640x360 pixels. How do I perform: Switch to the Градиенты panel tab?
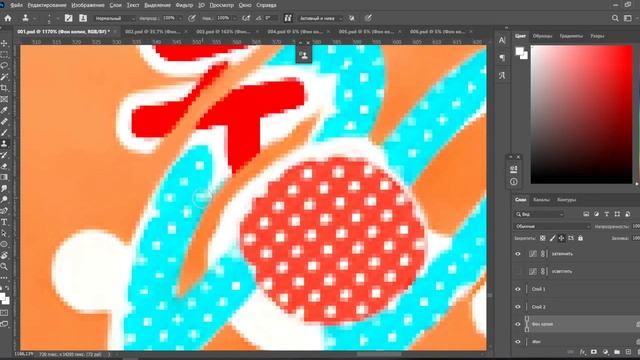pos(571,36)
